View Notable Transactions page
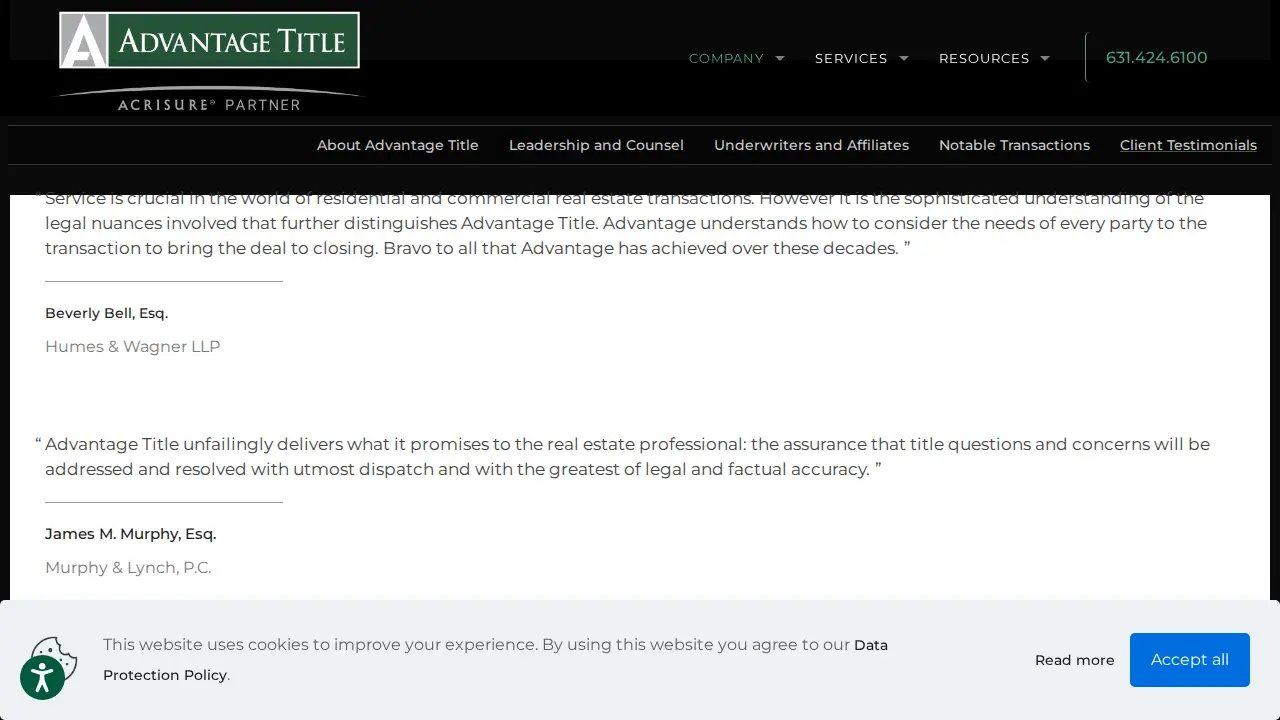1280x720 pixels. pos(1014,145)
